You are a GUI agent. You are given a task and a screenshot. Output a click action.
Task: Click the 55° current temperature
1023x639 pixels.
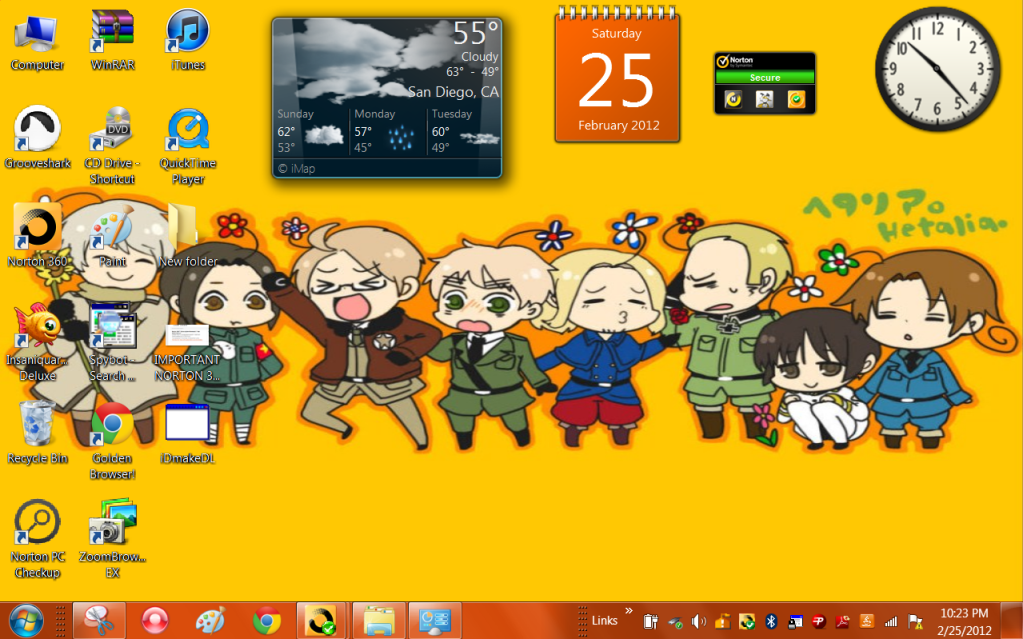(x=476, y=33)
